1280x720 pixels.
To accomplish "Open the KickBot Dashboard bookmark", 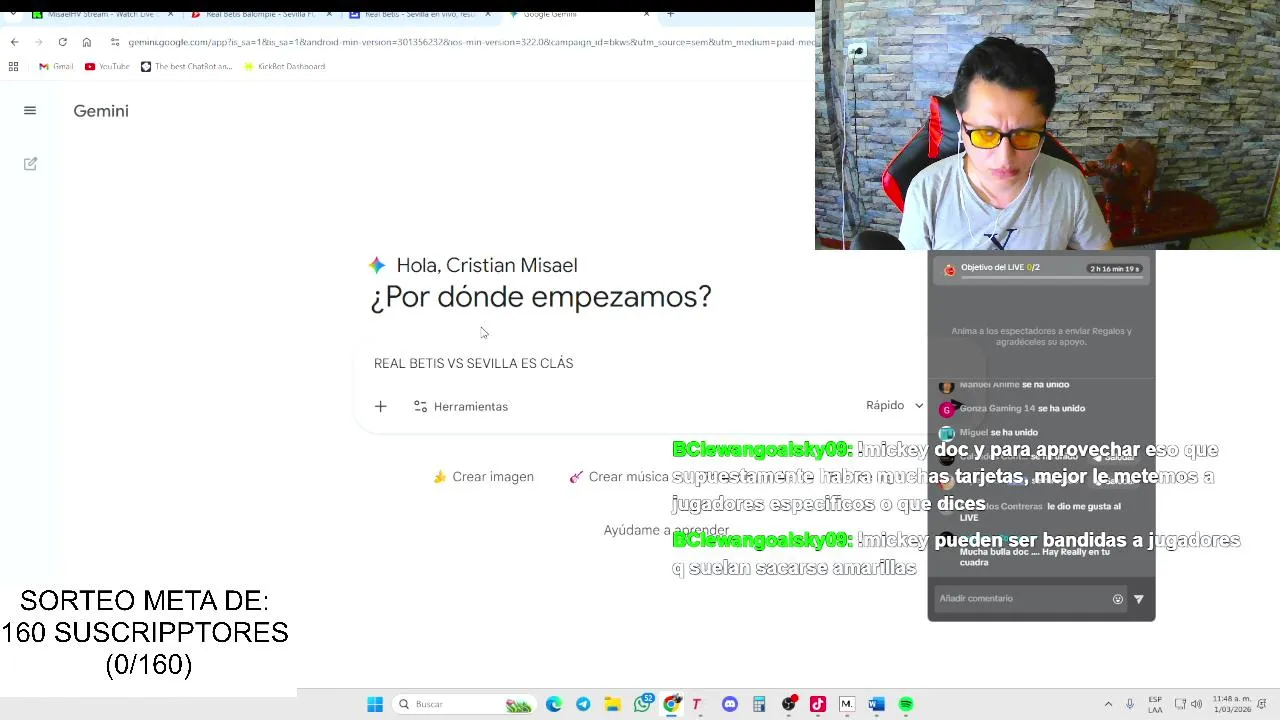I will pyautogui.click(x=285, y=66).
